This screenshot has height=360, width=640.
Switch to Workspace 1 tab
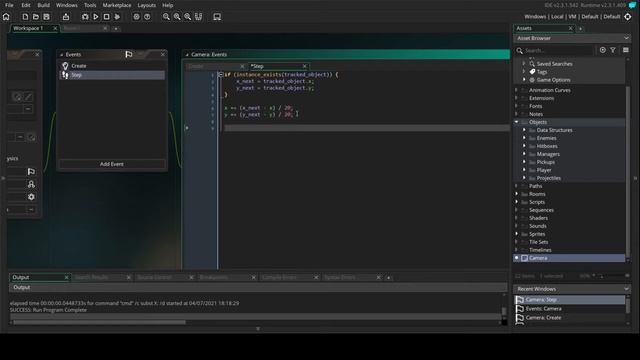click(x=28, y=28)
